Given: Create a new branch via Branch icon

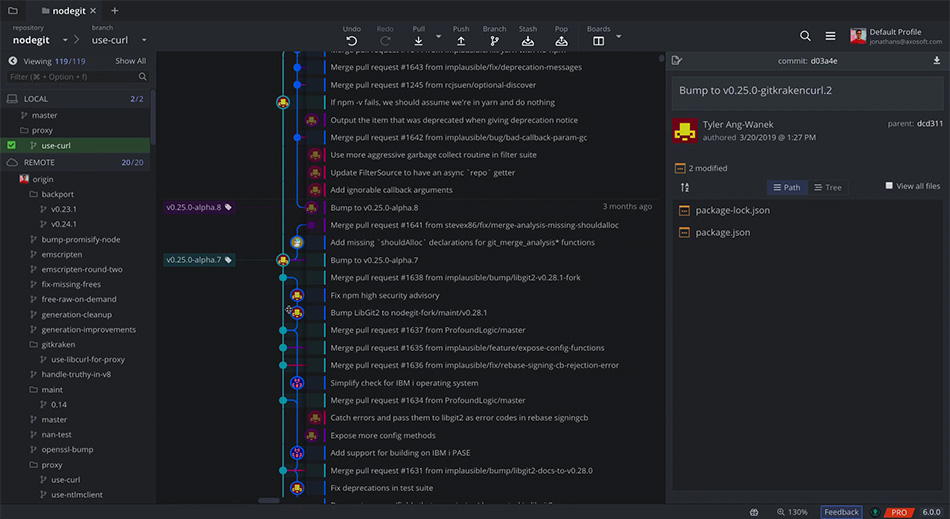Looking at the screenshot, I should [494, 41].
